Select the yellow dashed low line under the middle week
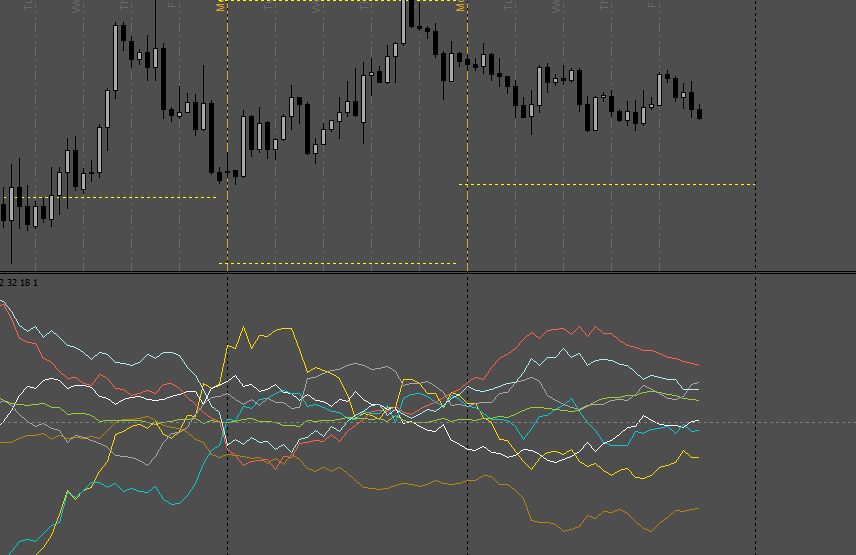 coord(337,264)
